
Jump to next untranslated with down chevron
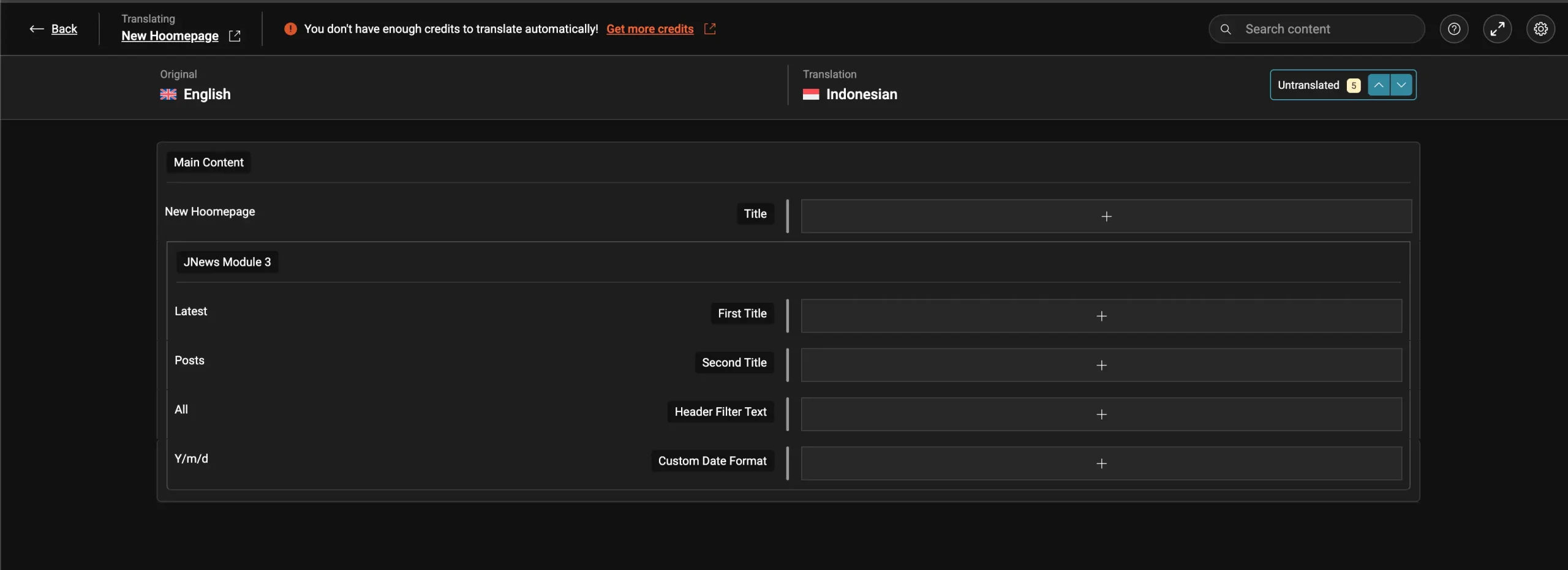click(1401, 85)
